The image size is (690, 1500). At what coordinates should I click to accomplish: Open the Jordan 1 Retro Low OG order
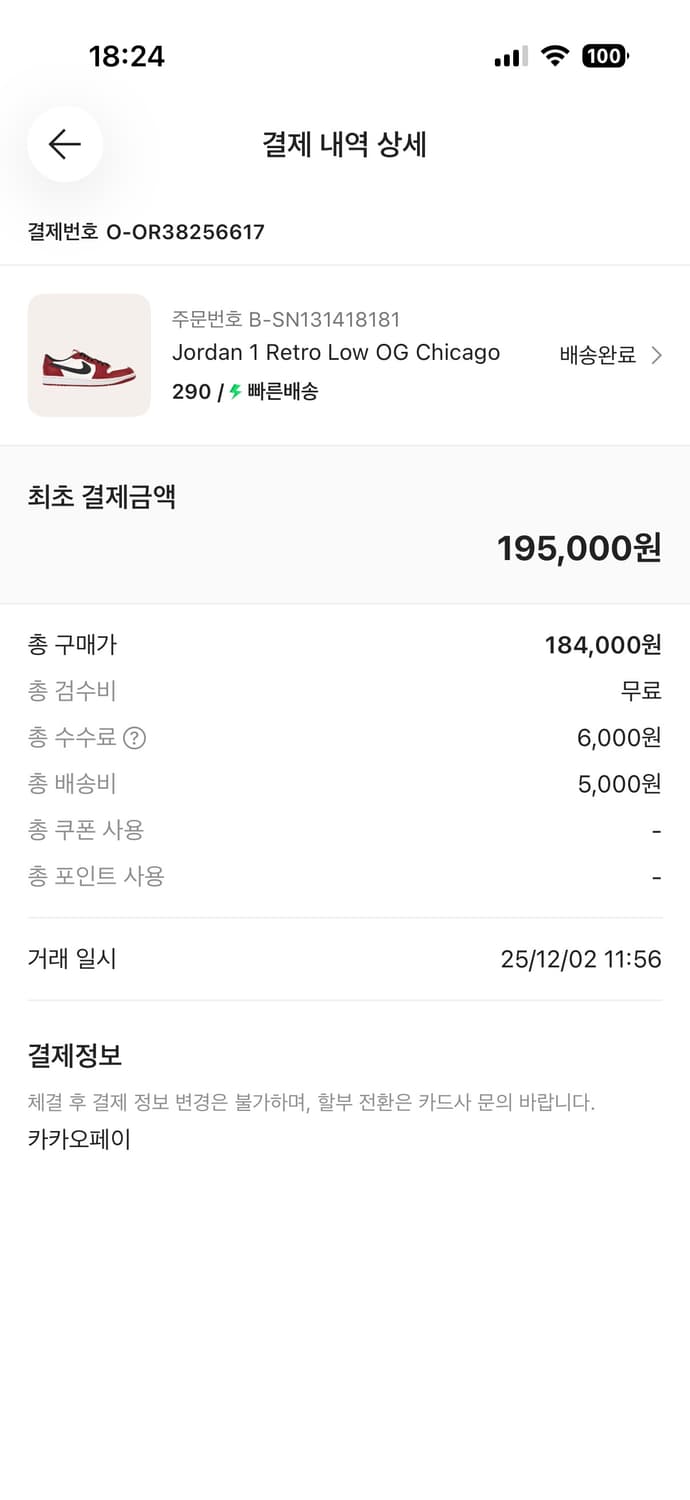(335, 353)
